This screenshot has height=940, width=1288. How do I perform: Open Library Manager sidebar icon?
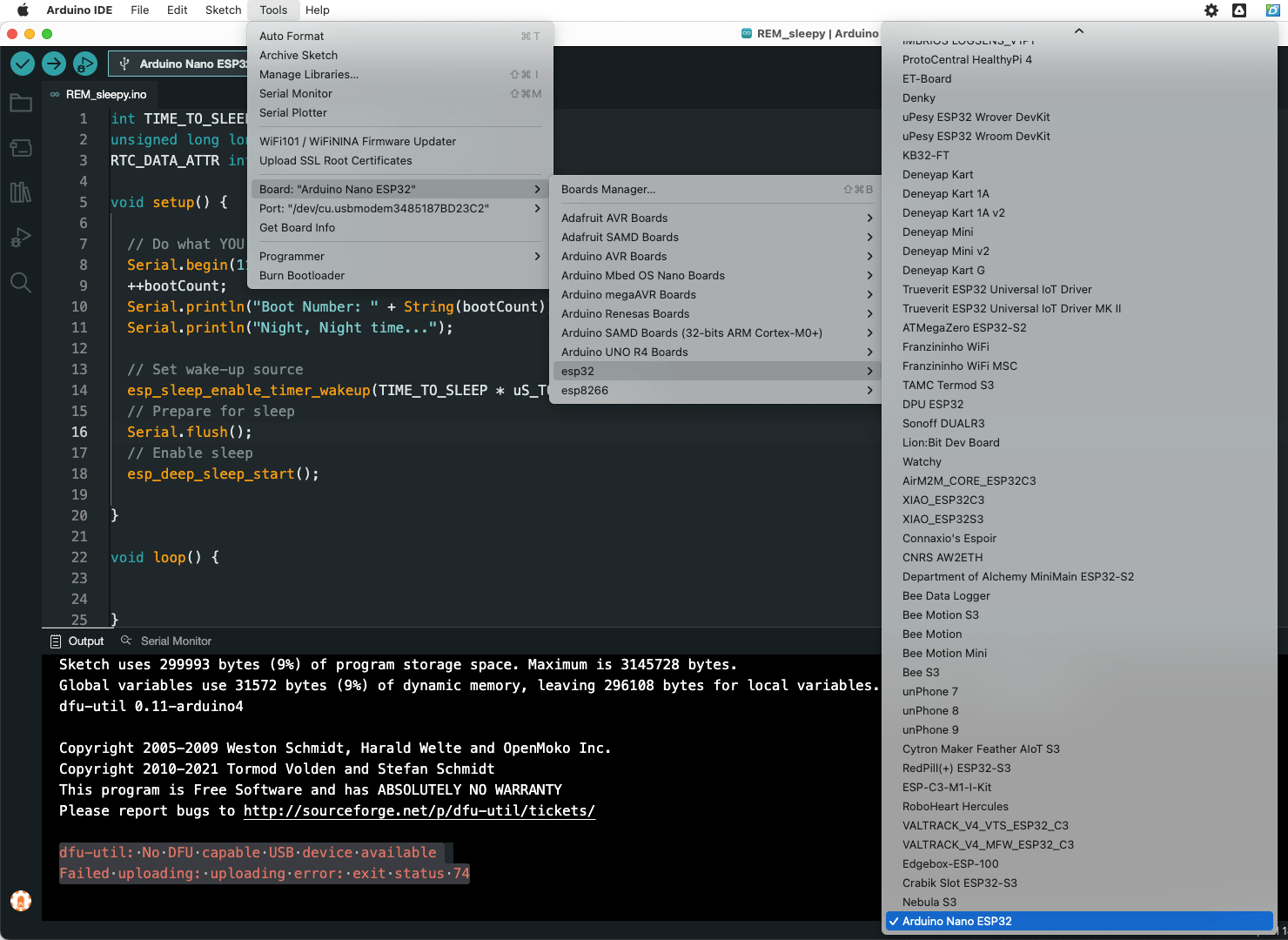(x=21, y=192)
